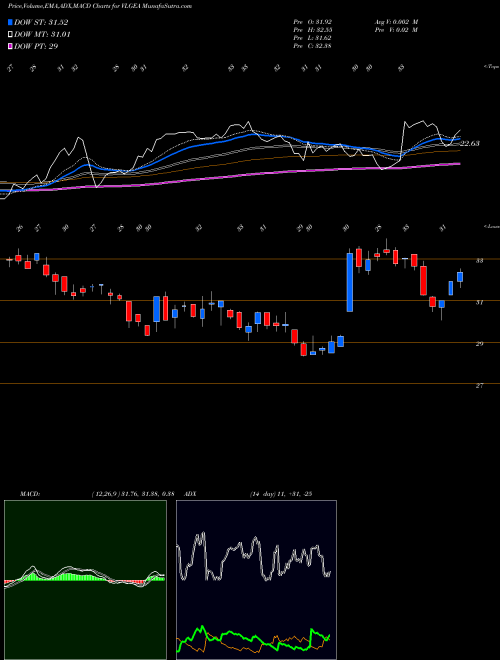Click the ADX indicator chart panel
Image resolution: width=500 pixels, height=660 pixels.
[256, 580]
